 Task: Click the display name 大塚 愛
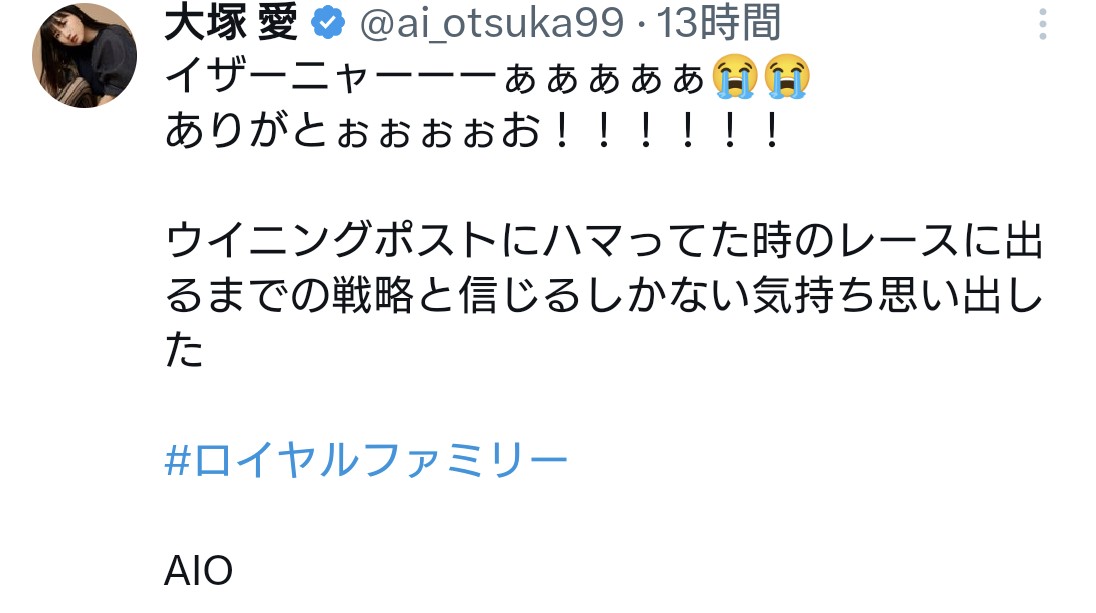click(231, 22)
